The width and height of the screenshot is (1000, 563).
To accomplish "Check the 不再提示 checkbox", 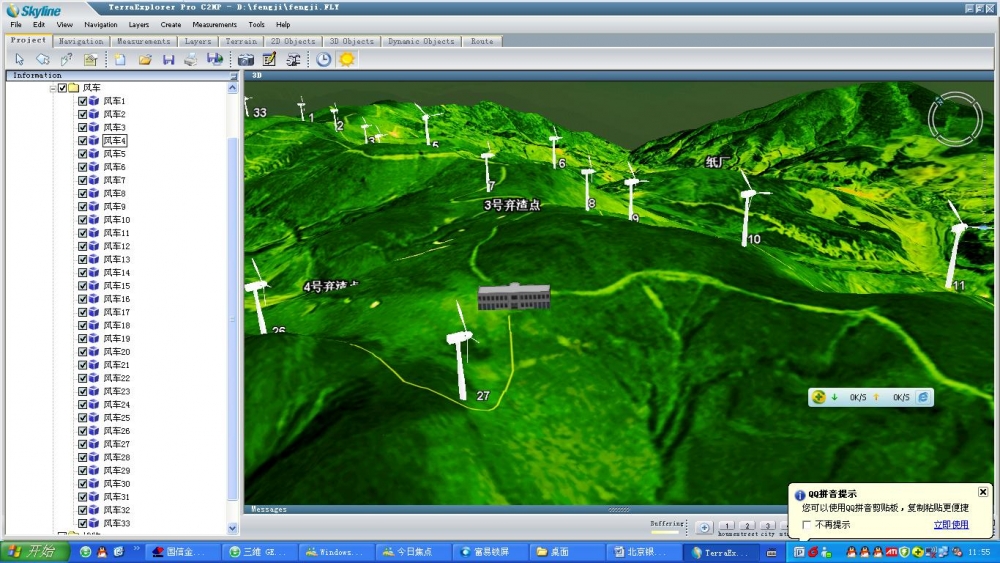I will coord(807,525).
